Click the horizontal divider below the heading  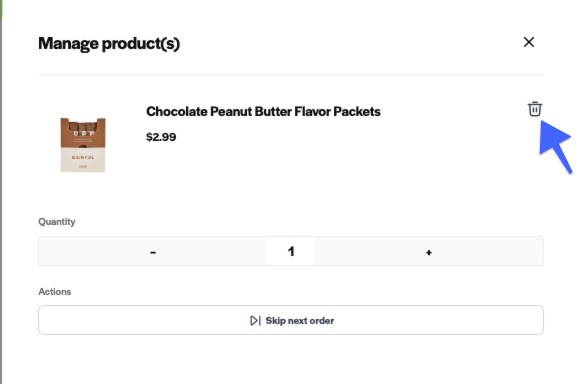(291, 75)
